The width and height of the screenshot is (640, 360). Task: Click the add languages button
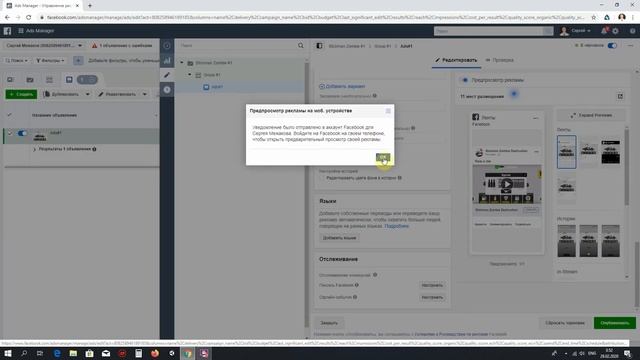pyautogui.click(x=339, y=238)
